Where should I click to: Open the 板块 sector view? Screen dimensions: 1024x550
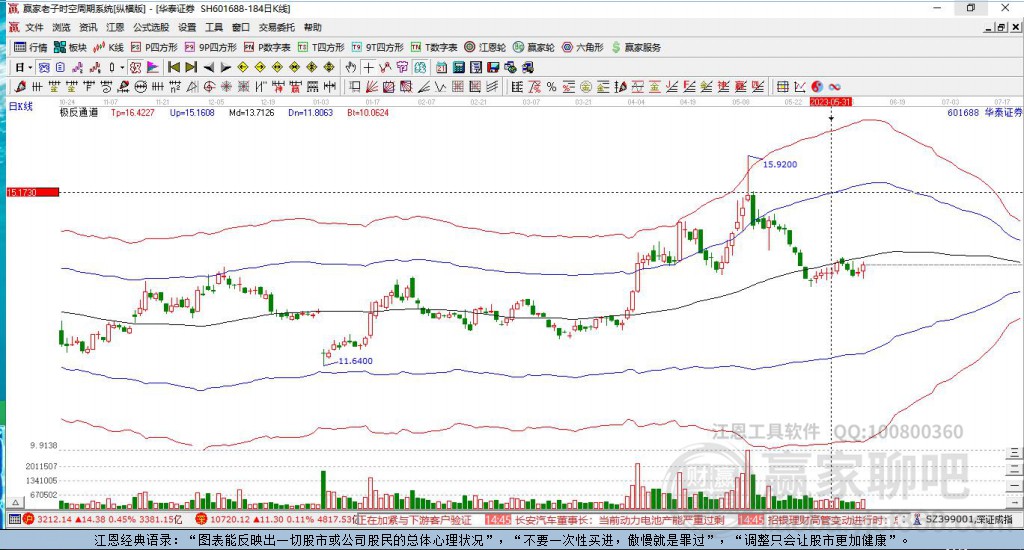pyautogui.click(x=70, y=47)
